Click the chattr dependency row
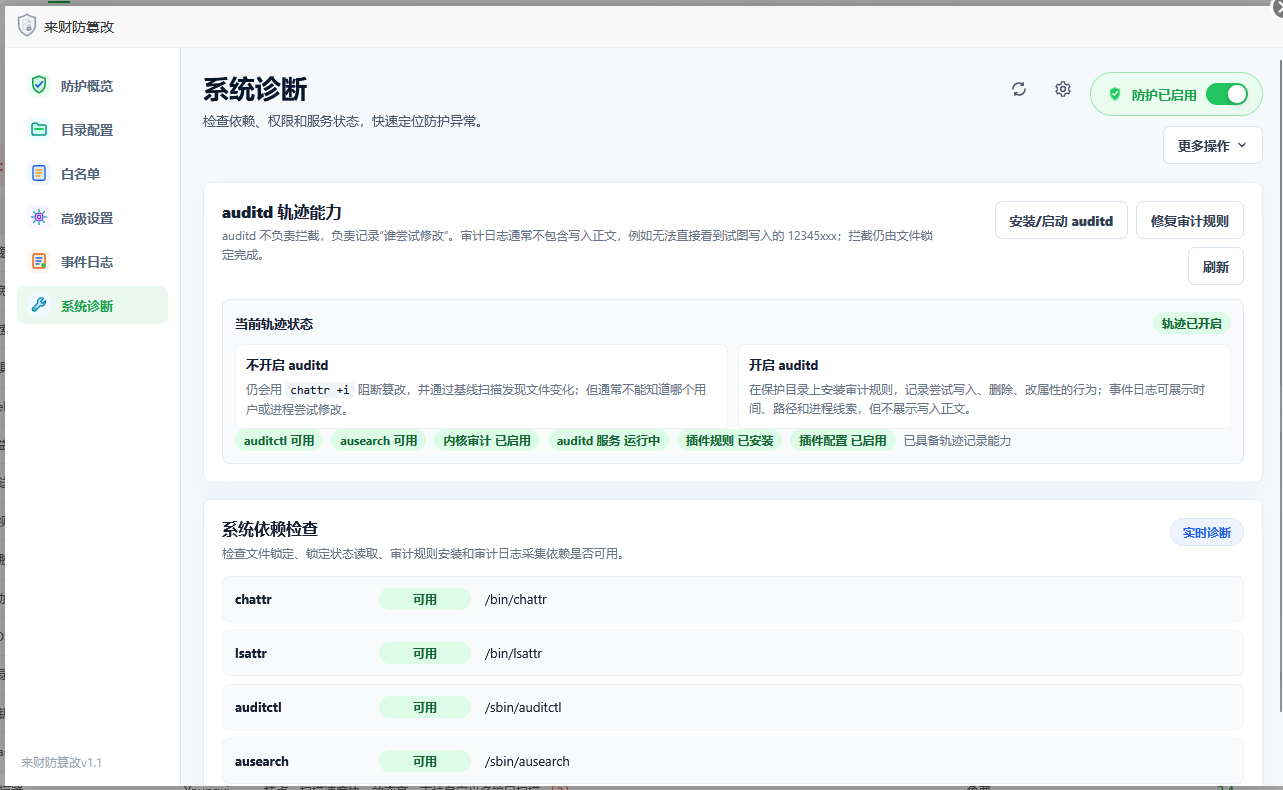This screenshot has width=1283, height=790. (733, 599)
